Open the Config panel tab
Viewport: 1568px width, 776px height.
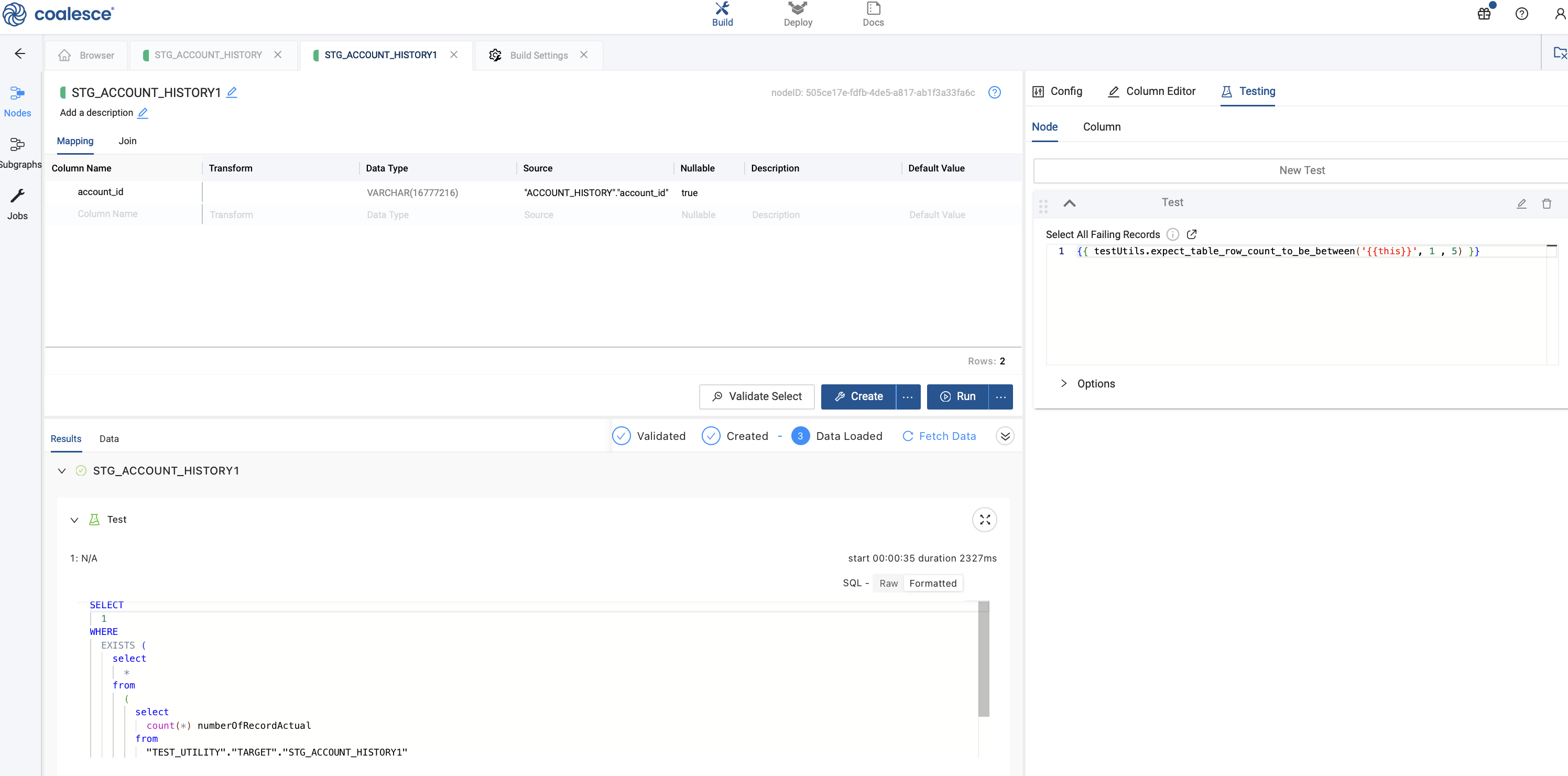click(1058, 91)
